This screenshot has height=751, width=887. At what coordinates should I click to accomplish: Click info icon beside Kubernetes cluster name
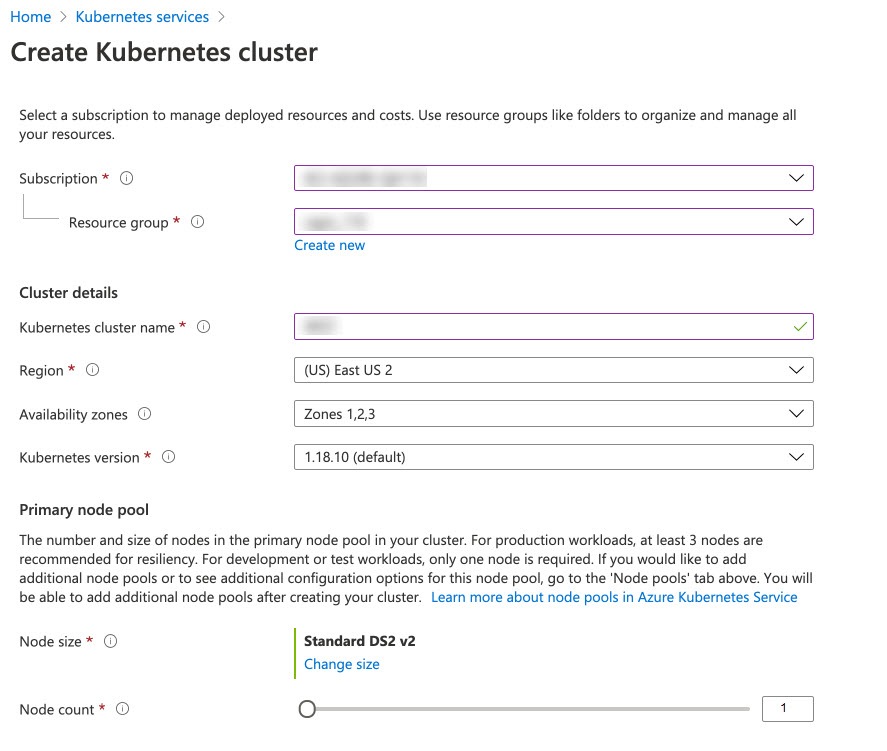pyautogui.click(x=204, y=327)
